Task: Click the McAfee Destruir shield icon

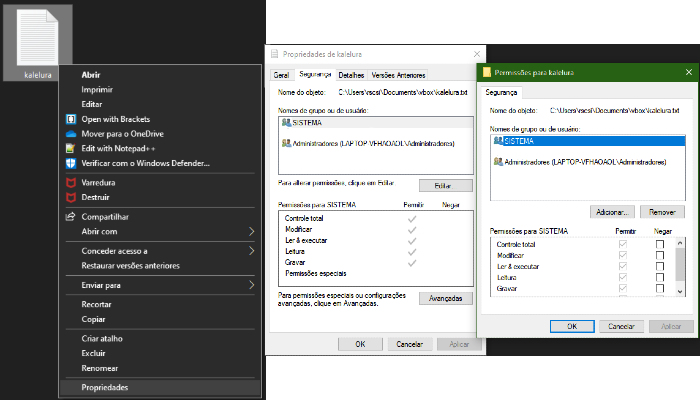Action: click(71, 197)
